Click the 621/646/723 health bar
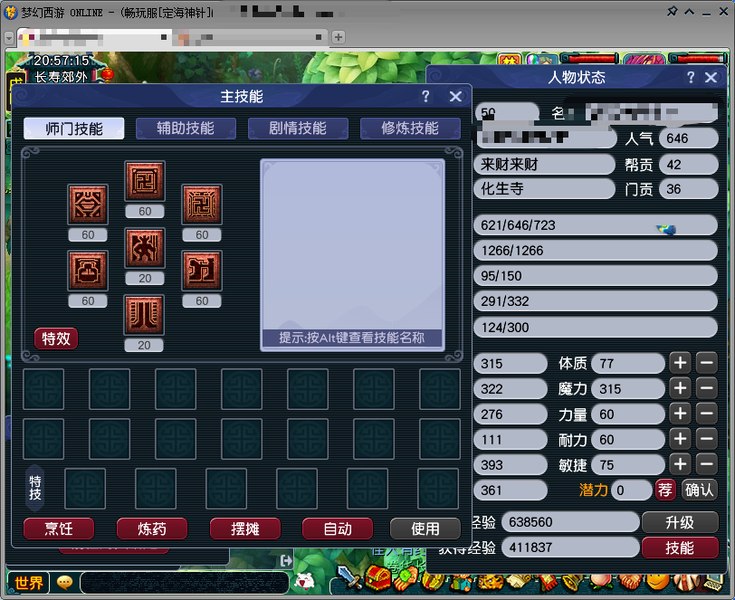The height and width of the screenshot is (600, 735). click(595, 225)
